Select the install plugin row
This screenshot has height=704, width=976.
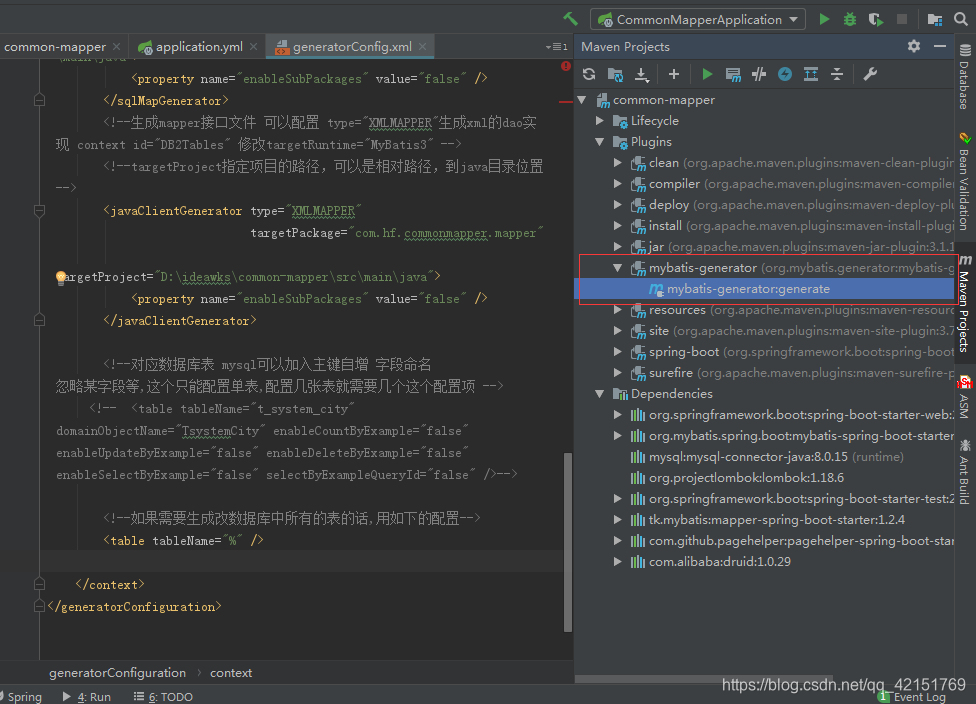[764, 226]
